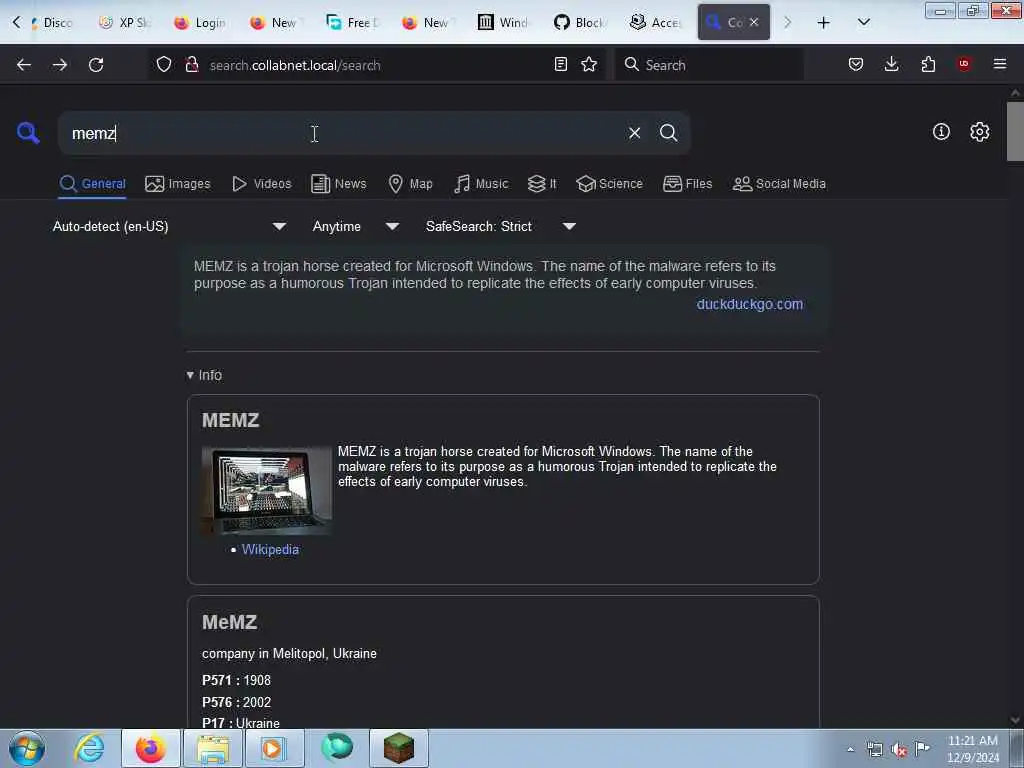This screenshot has width=1024, height=768.
Task: Select the Music search category
Action: pos(481,184)
